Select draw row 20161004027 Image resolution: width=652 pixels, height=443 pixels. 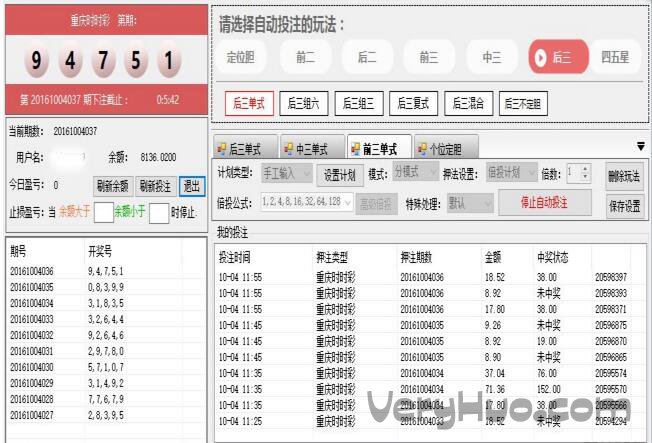pyautogui.click(x=106, y=415)
